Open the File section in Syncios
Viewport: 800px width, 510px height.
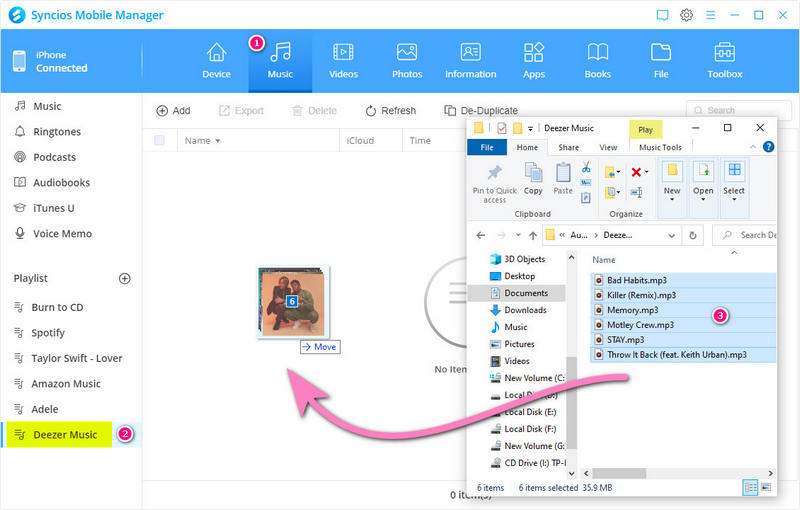click(661, 61)
